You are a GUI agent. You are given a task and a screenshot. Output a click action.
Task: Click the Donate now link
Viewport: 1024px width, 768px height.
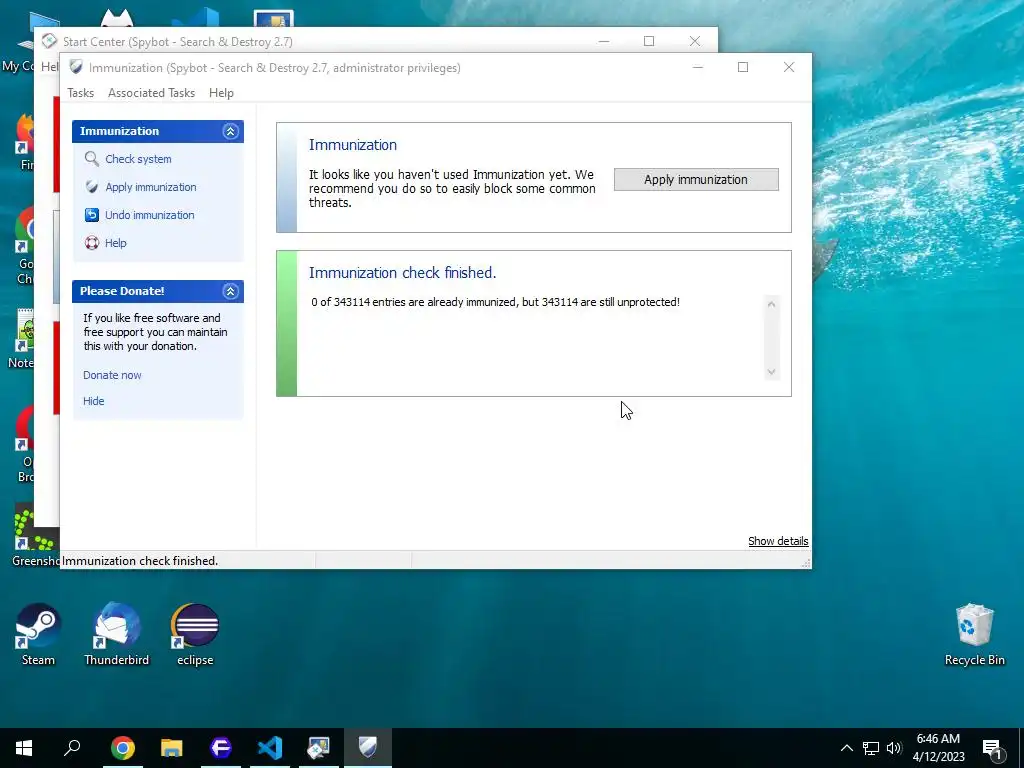pyautogui.click(x=112, y=375)
